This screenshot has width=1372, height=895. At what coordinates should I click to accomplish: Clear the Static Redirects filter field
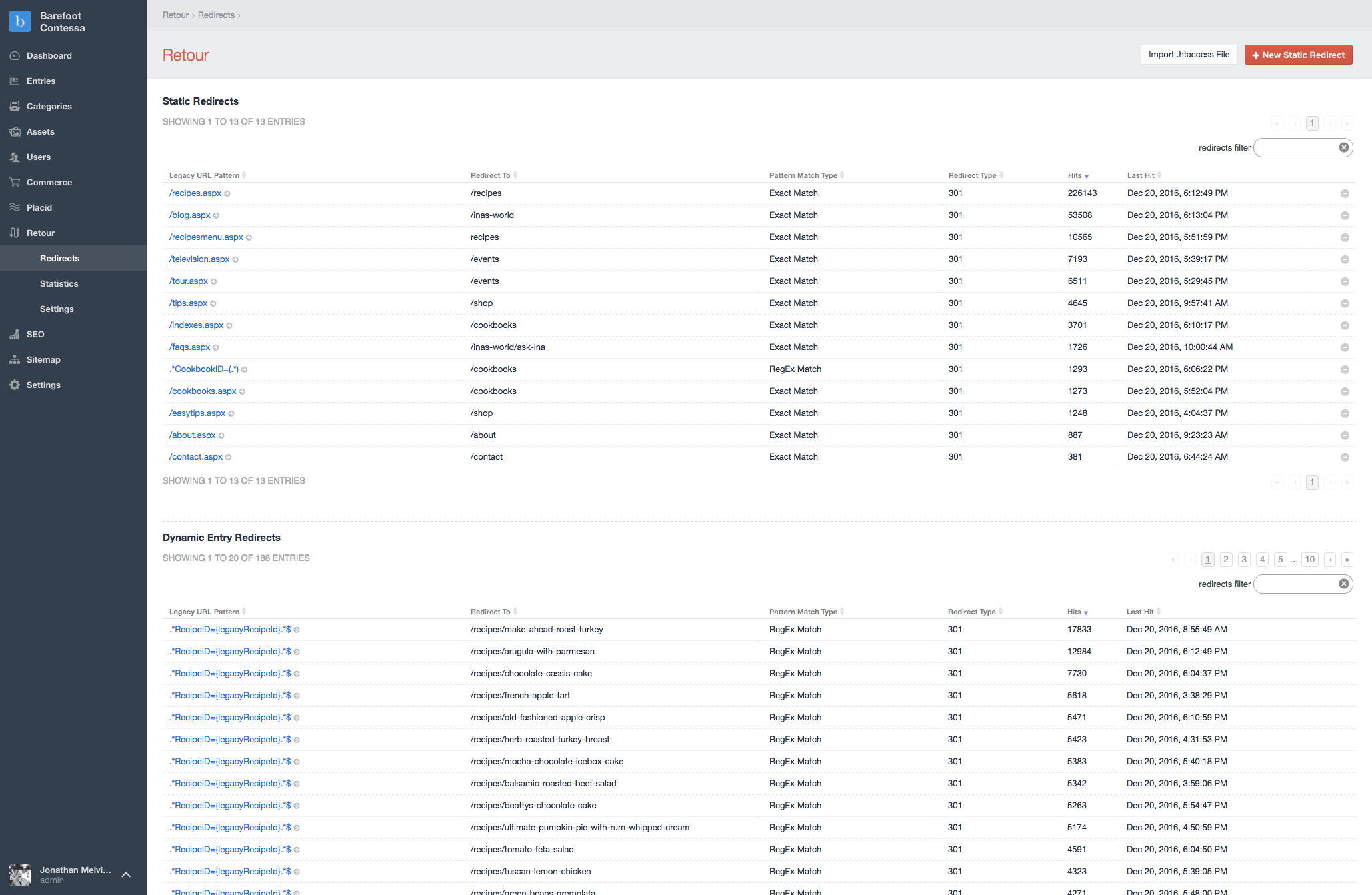(1344, 147)
